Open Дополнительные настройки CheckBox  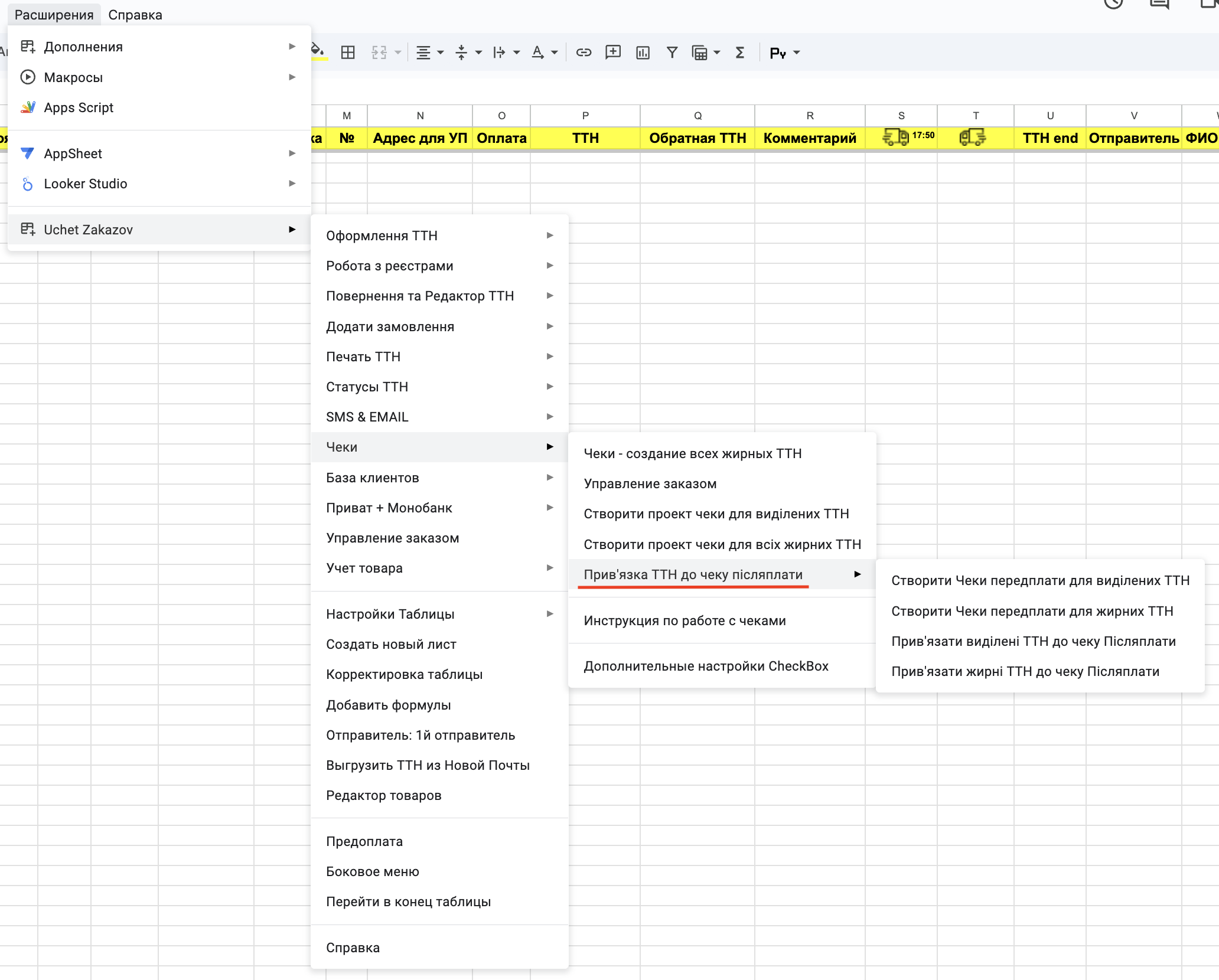pyautogui.click(x=706, y=666)
